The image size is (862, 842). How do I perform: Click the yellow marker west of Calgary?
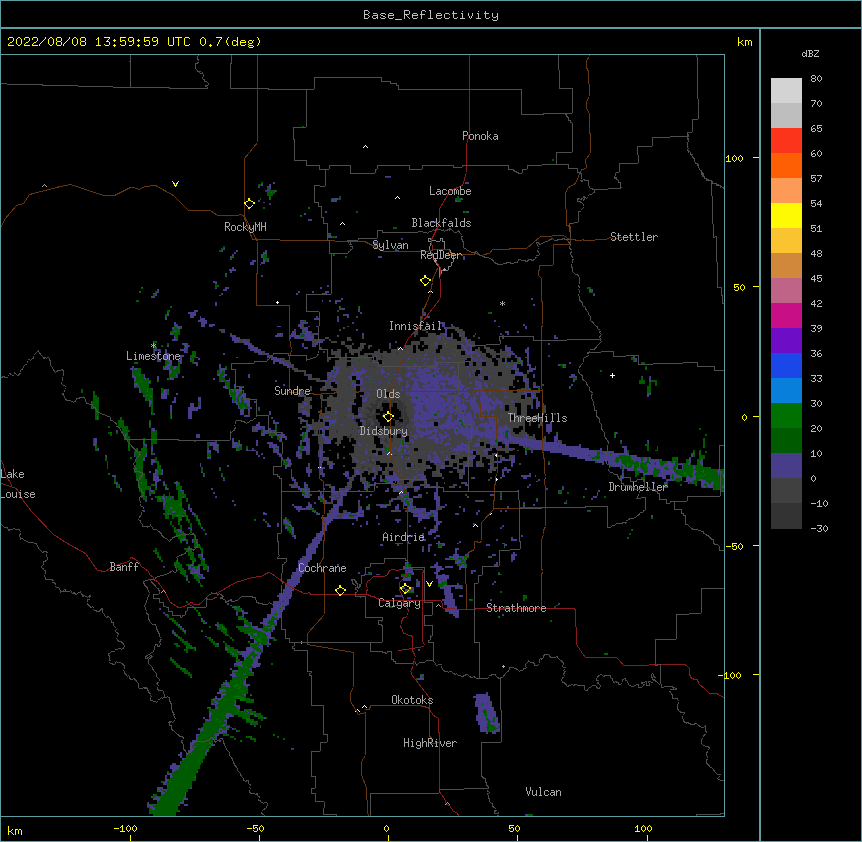(x=340, y=590)
